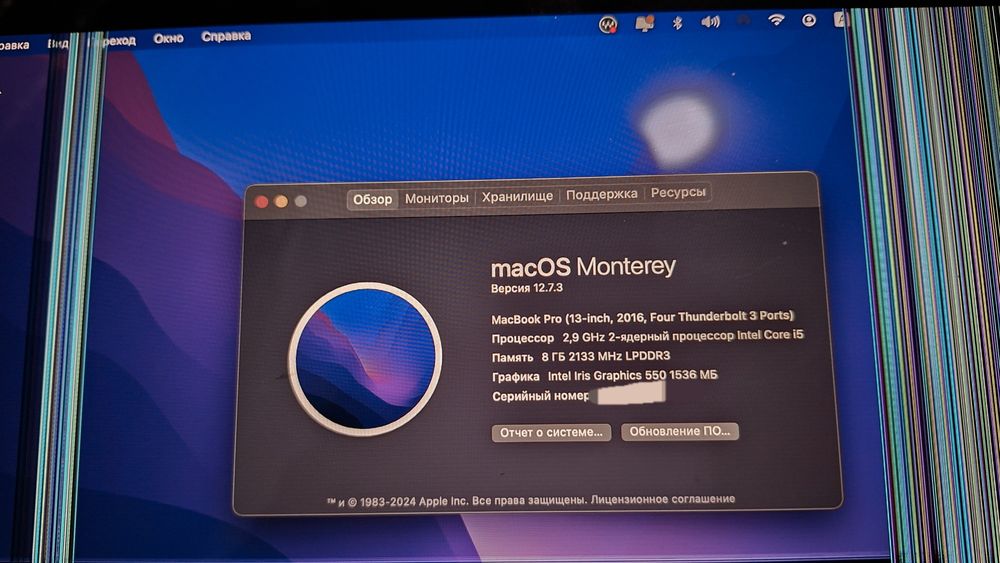
Task: Click the Обновление ПО... button
Action: (680, 432)
